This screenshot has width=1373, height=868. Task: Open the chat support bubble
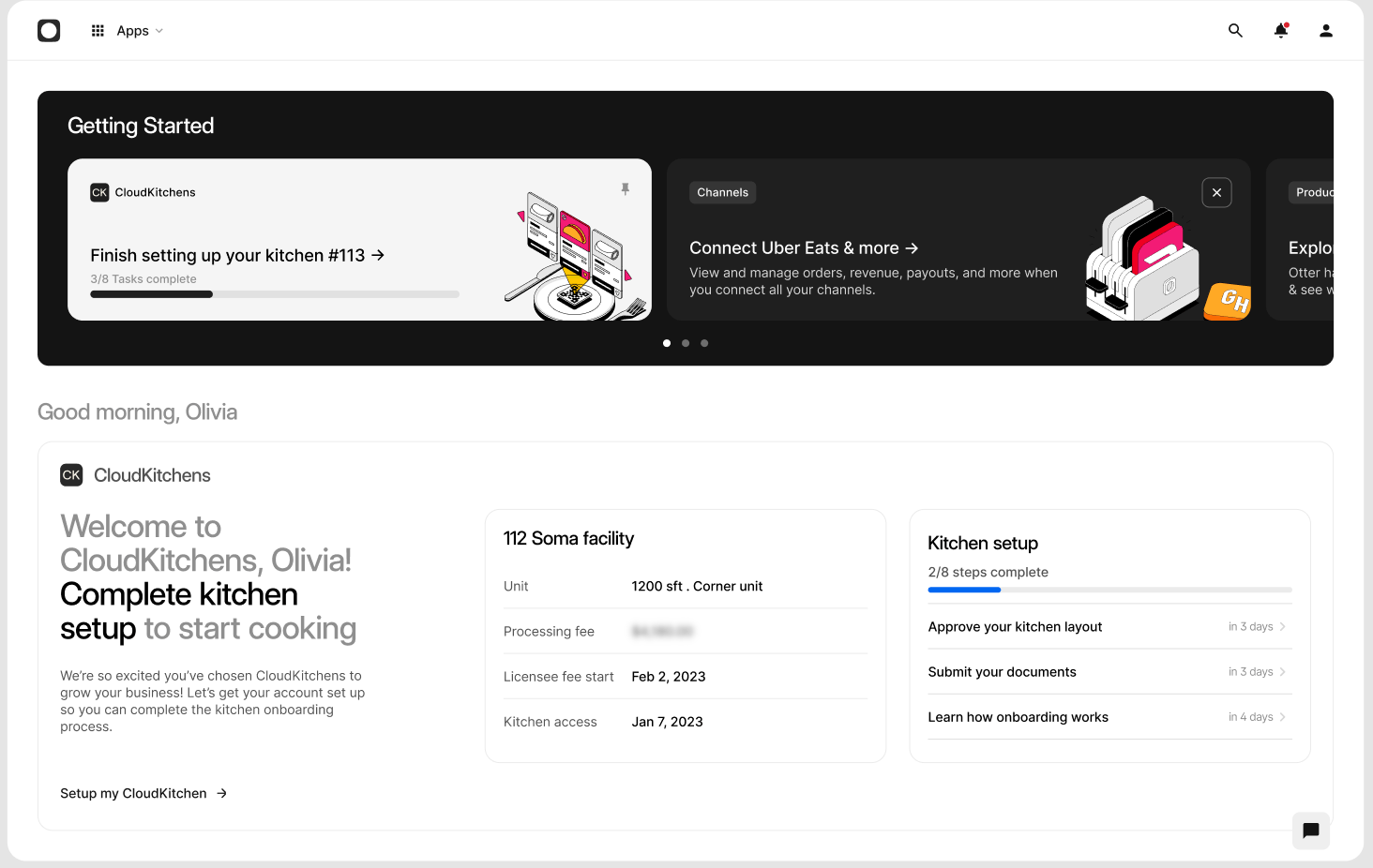[1310, 831]
